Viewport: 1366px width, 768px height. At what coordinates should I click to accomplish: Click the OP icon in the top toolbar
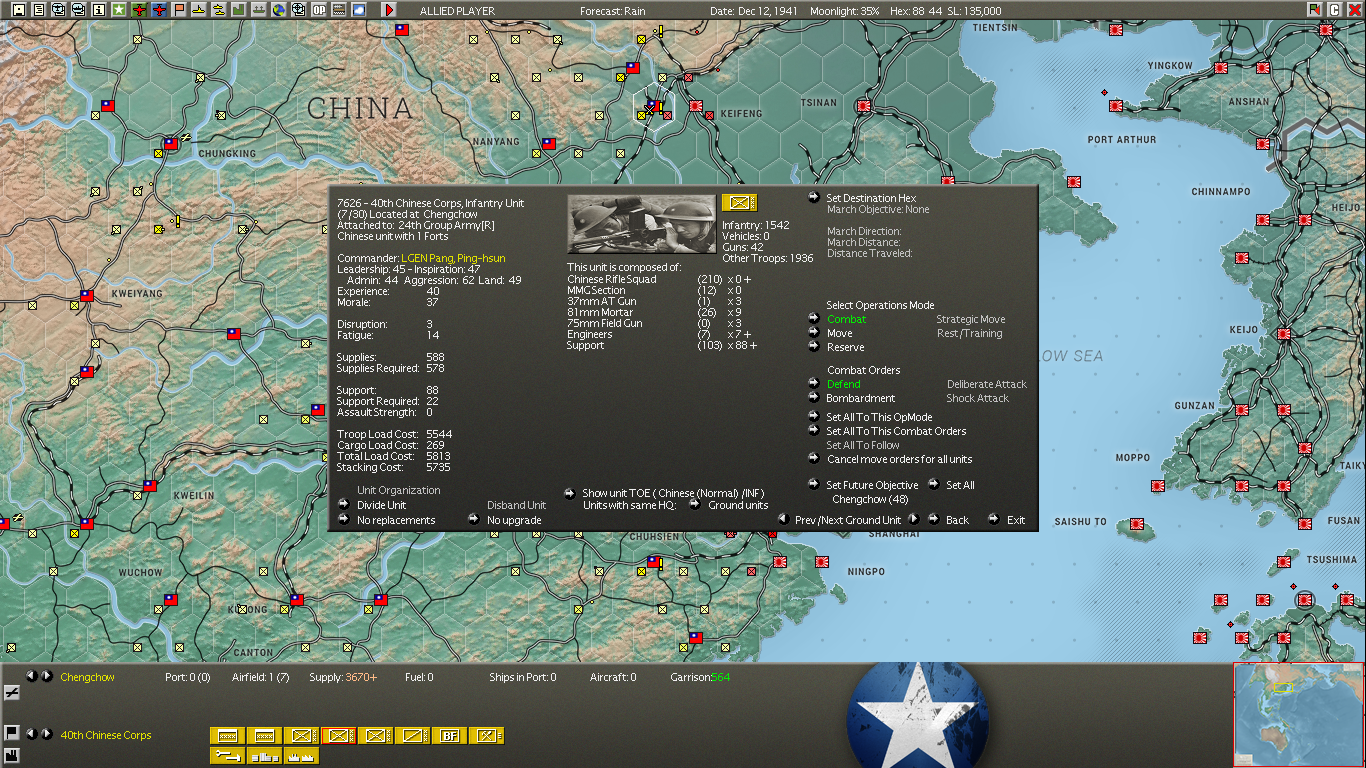[x=319, y=10]
